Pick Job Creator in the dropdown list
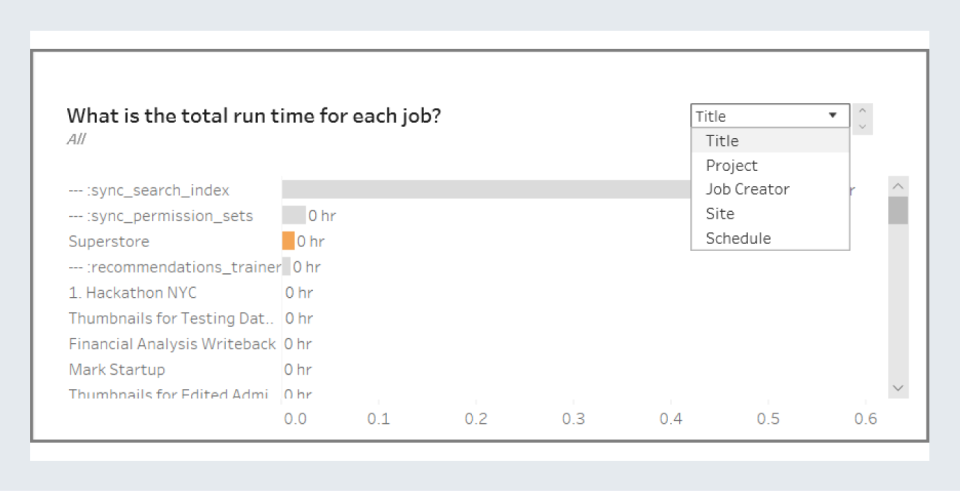Screen dimensions: 960x491 pos(747,189)
